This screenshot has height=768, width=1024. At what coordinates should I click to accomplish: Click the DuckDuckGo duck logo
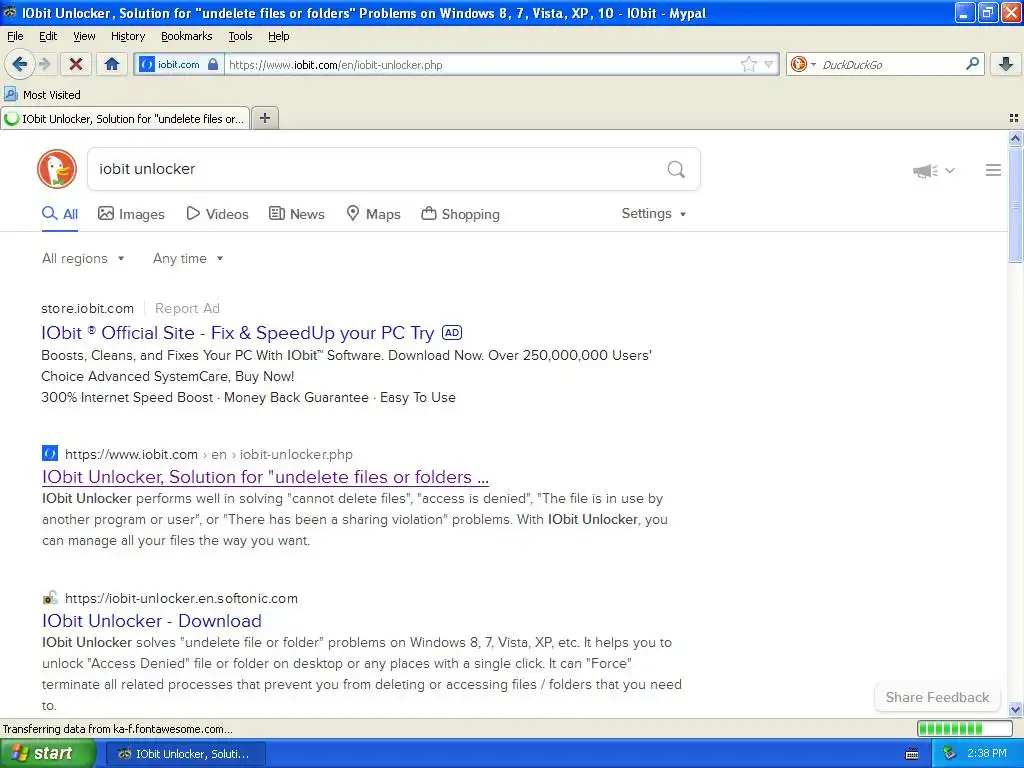click(x=57, y=169)
